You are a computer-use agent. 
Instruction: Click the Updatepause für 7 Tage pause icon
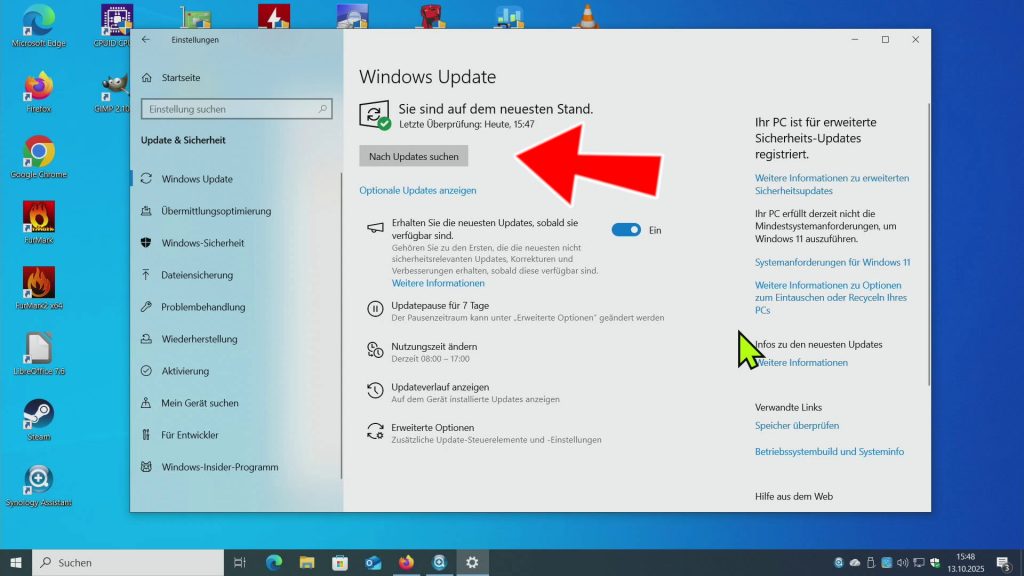point(375,310)
